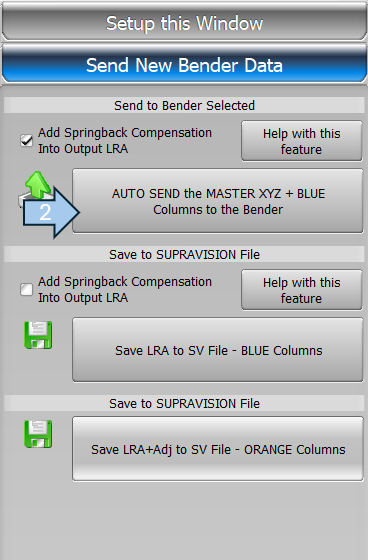Click the first Save to SUPRAVISION File label
Screen dimensions: 368x560
coord(184,254)
